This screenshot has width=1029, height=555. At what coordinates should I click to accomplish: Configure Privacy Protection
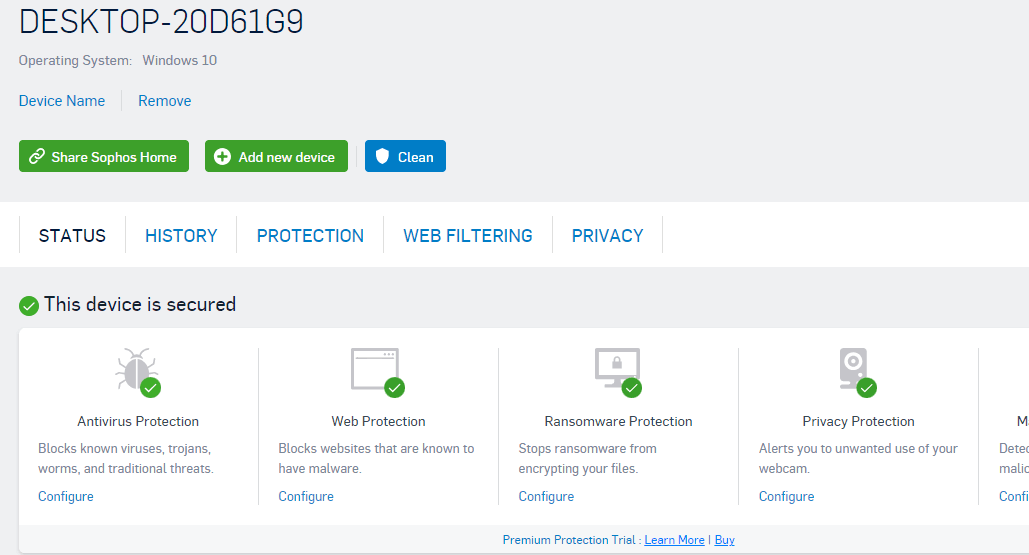(786, 497)
